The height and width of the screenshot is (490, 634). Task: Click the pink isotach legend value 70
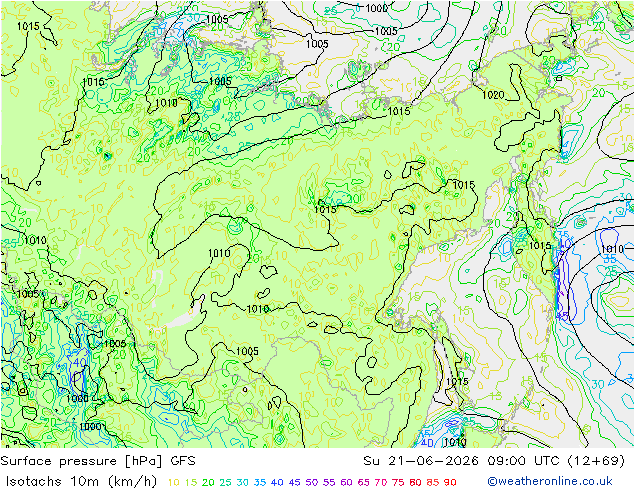click(x=381, y=482)
